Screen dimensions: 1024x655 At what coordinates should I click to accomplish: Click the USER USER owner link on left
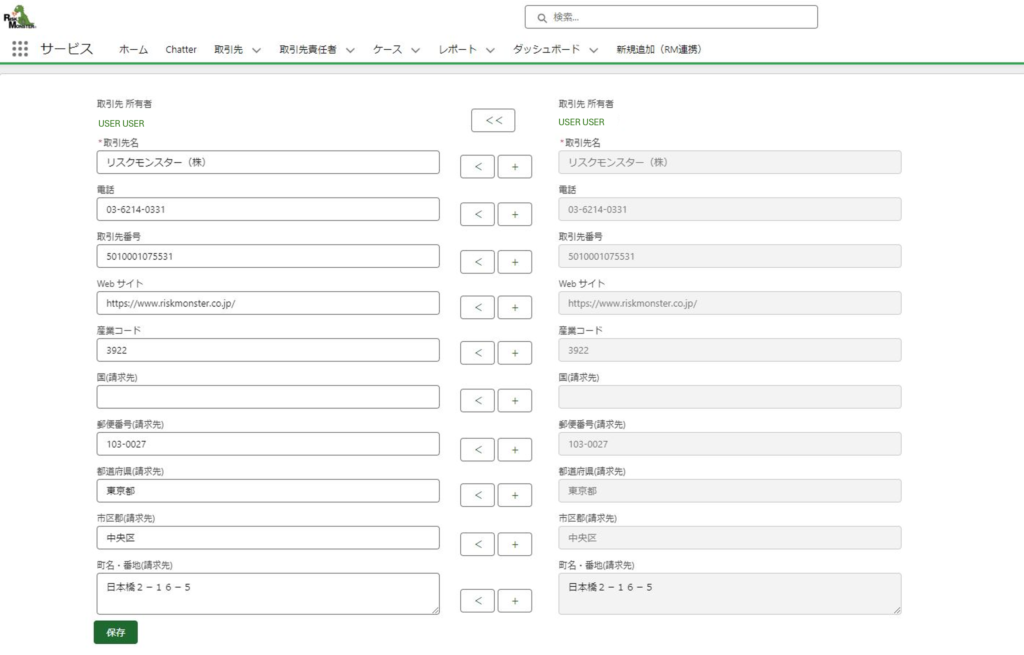(x=121, y=123)
